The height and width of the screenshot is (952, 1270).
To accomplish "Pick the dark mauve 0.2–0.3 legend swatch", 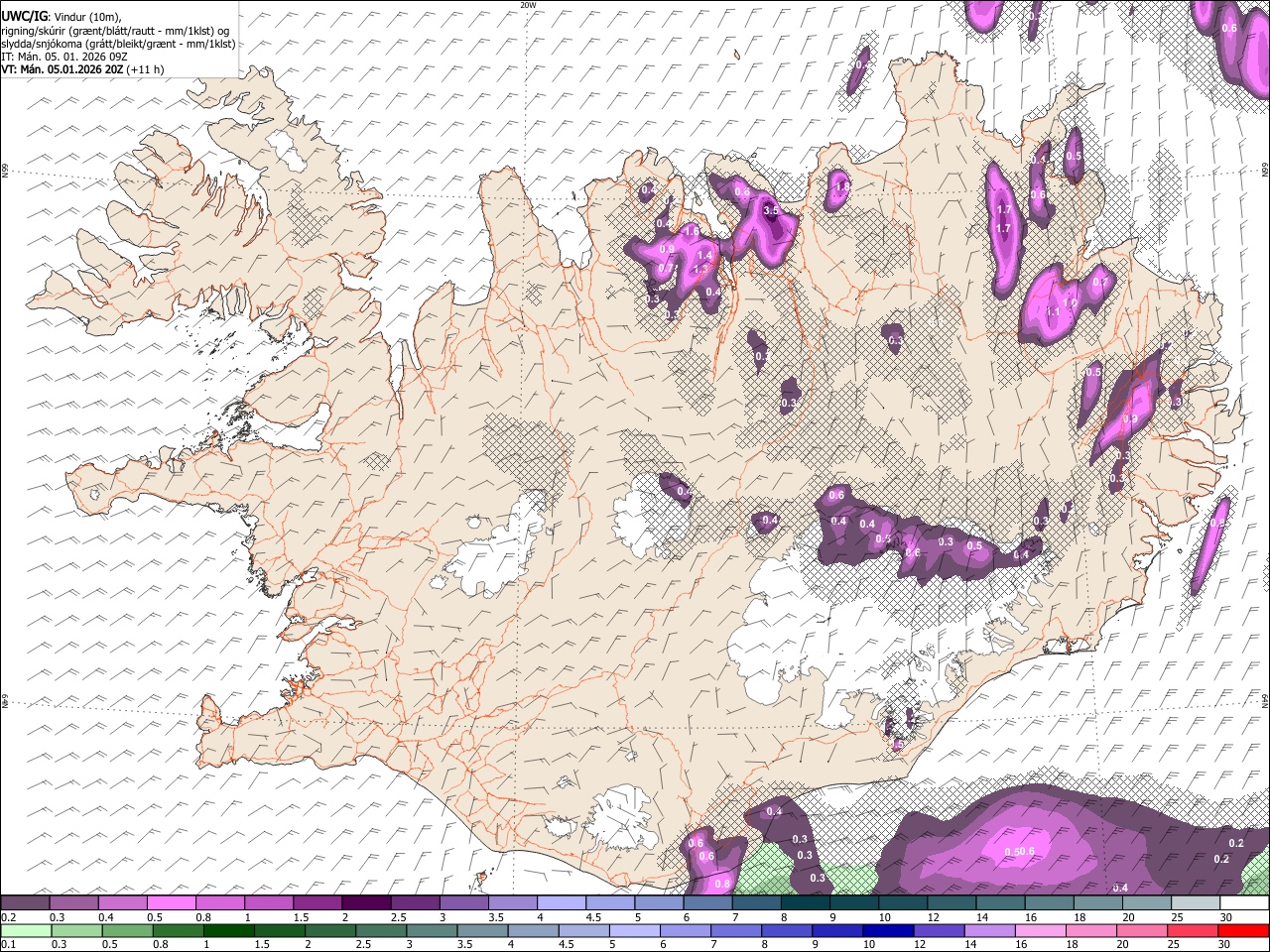I will click(x=25, y=902).
